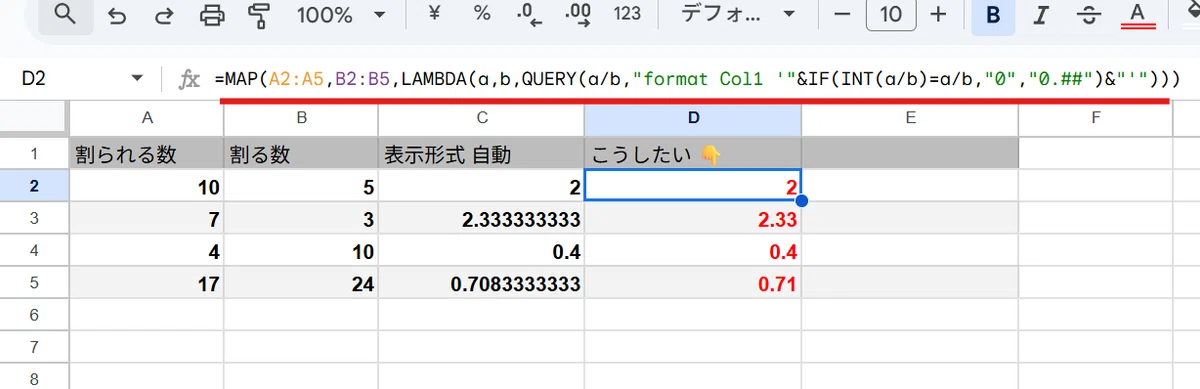Select row 3 header
Image resolution: width=1200 pixels, height=389 pixels.
click(x=34, y=218)
